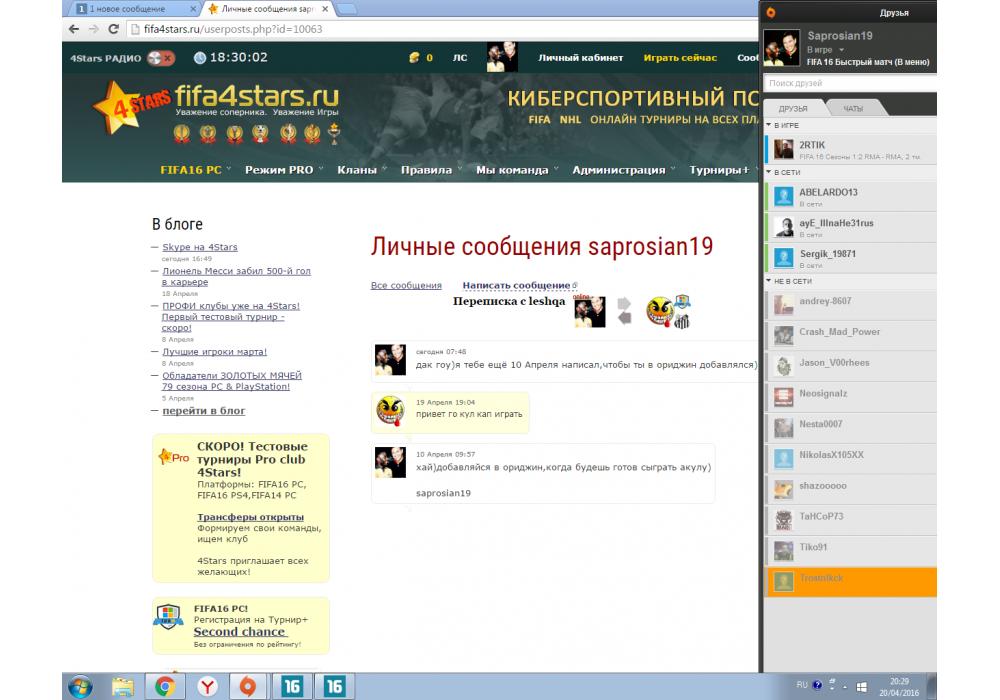Click the "Поиск друзей" search field
The image size is (1000, 700).
(850, 83)
